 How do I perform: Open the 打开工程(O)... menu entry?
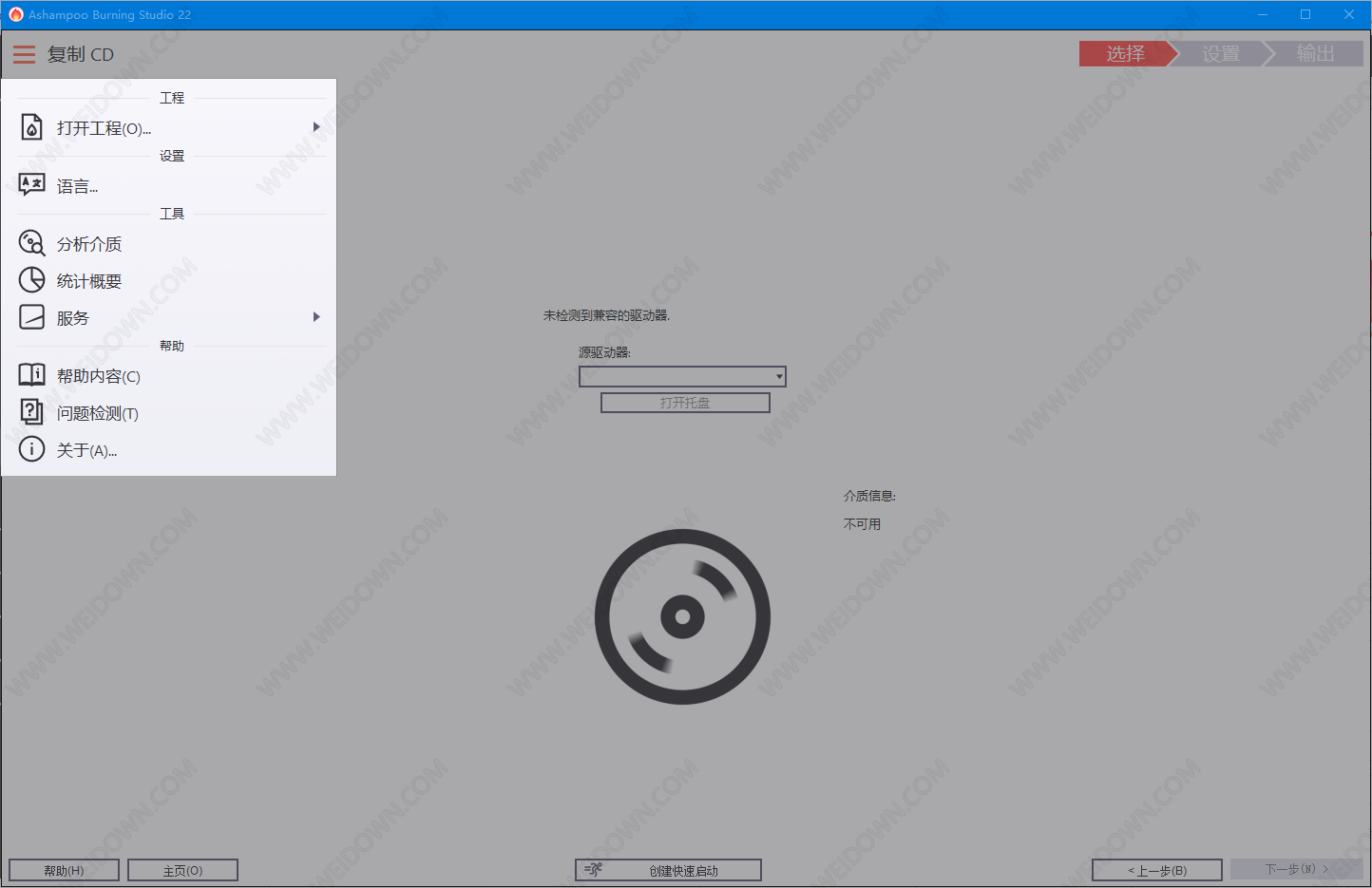click(x=169, y=127)
